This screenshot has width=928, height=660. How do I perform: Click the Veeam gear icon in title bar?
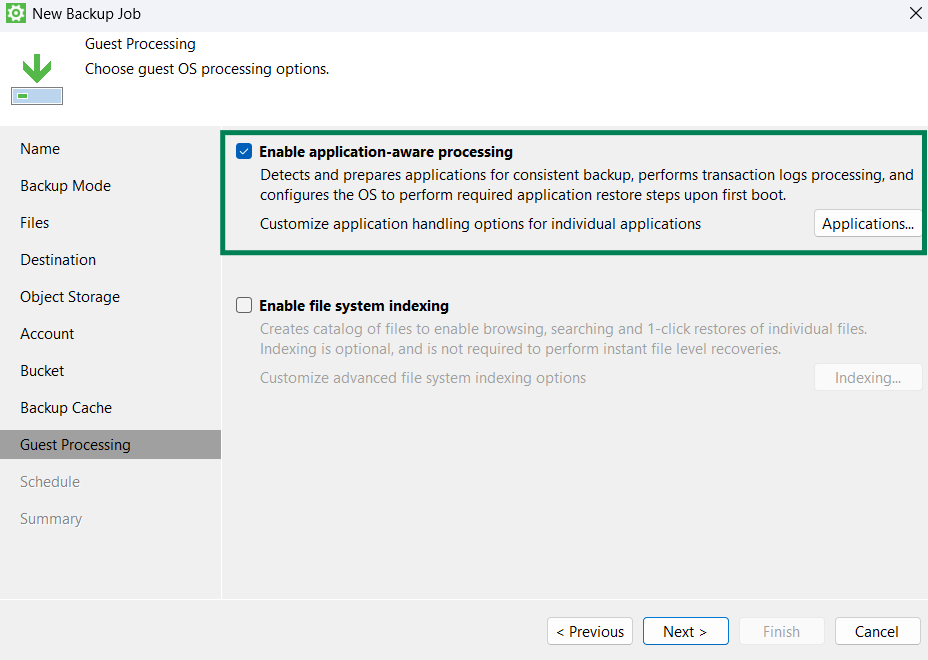coord(15,14)
